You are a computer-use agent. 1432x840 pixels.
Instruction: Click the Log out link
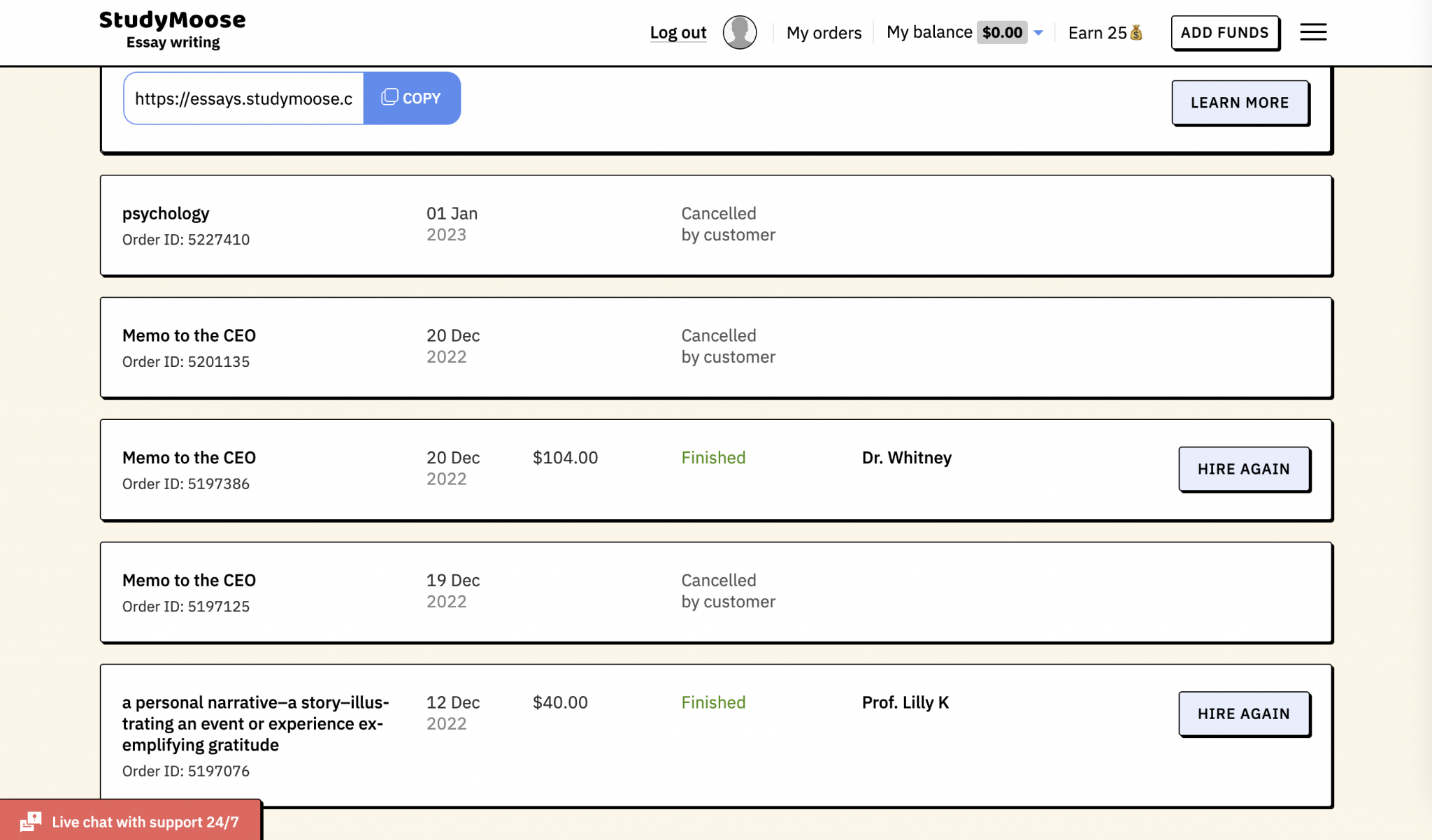(678, 33)
